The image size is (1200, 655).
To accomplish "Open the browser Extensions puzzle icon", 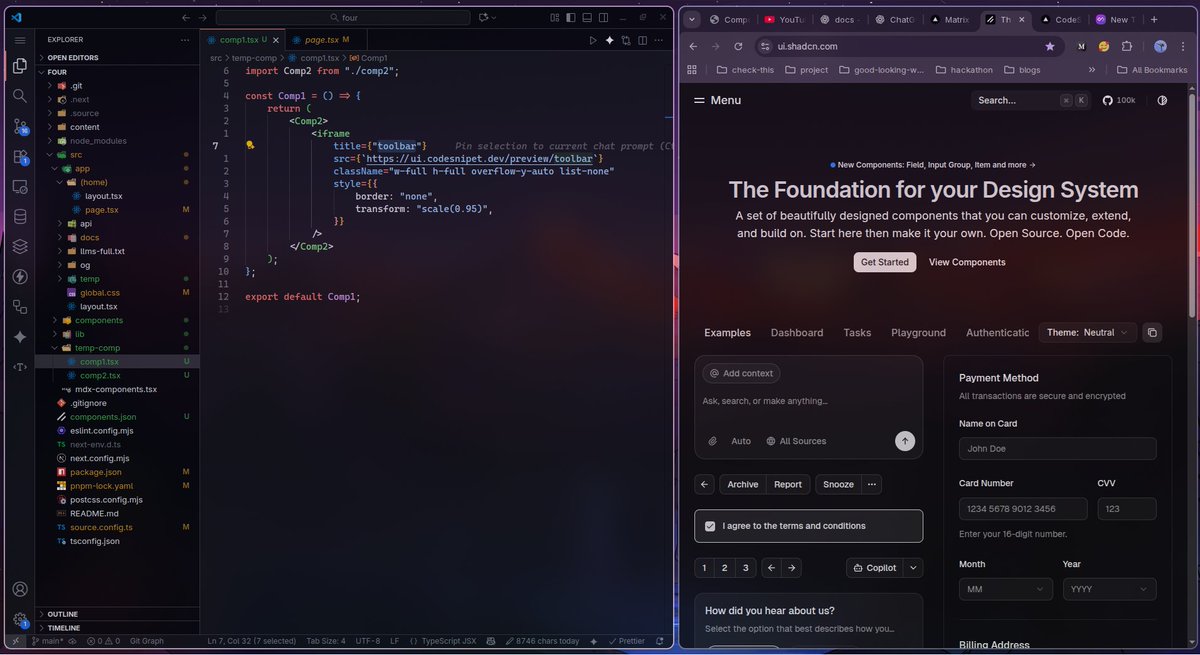I will click(1127, 46).
